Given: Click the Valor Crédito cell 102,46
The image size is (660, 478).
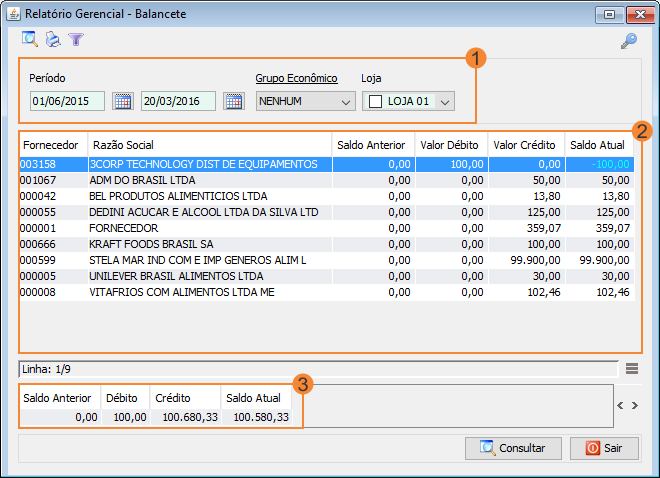Looking at the screenshot, I should (x=526, y=292).
